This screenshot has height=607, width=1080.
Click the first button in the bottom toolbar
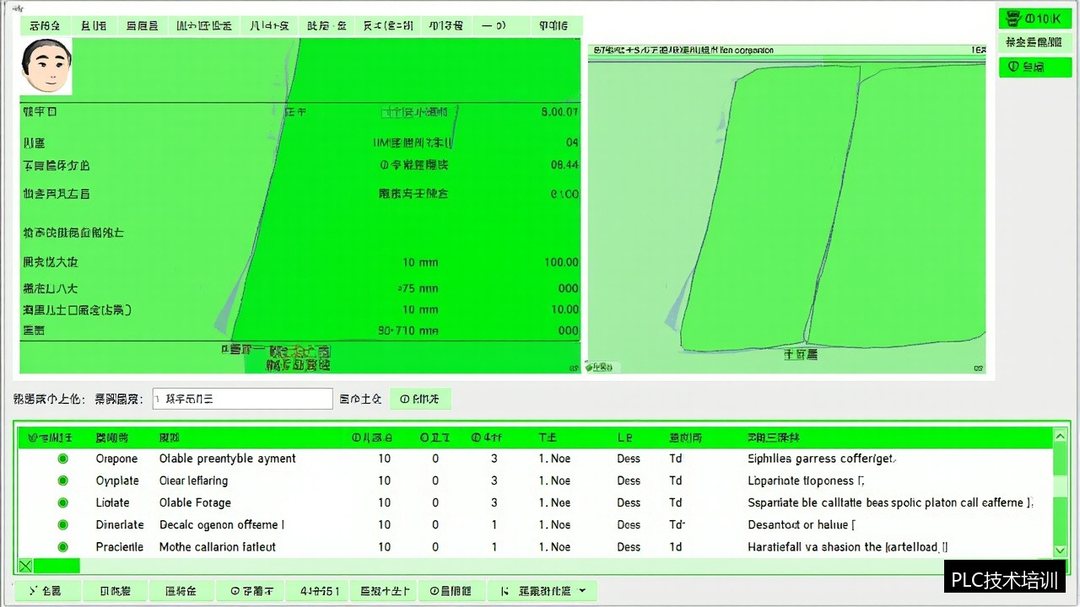pyautogui.click(x=48, y=591)
